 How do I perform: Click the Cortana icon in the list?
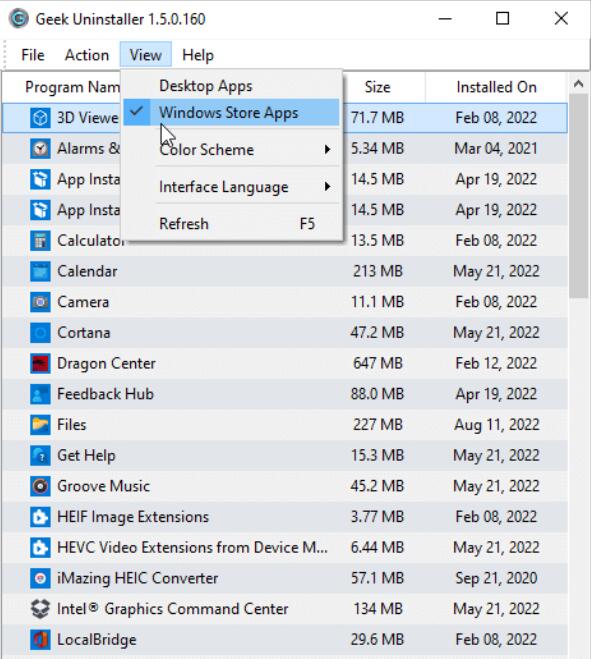pyautogui.click(x=40, y=332)
